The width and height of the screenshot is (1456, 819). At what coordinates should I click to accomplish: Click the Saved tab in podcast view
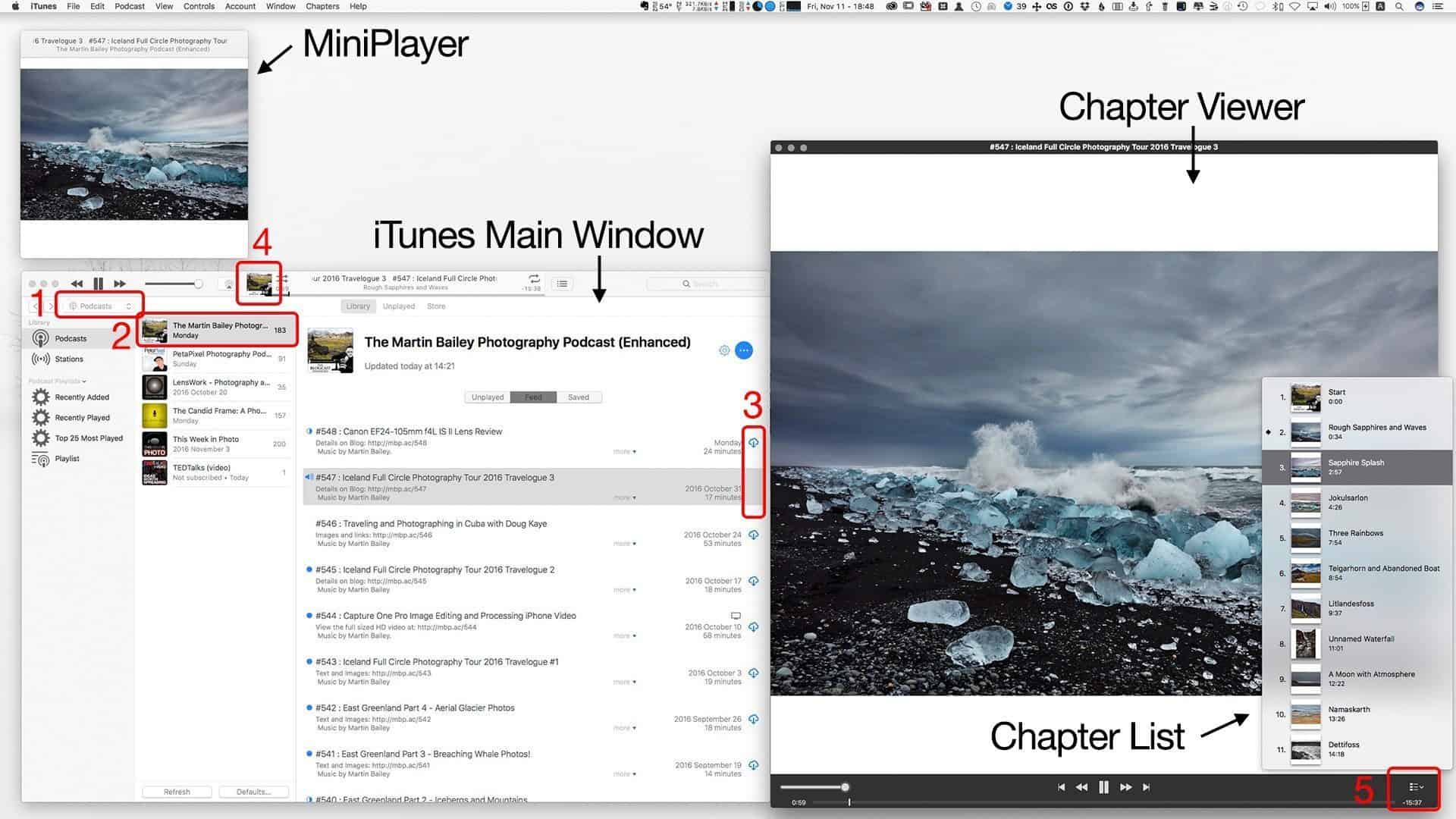[579, 397]
